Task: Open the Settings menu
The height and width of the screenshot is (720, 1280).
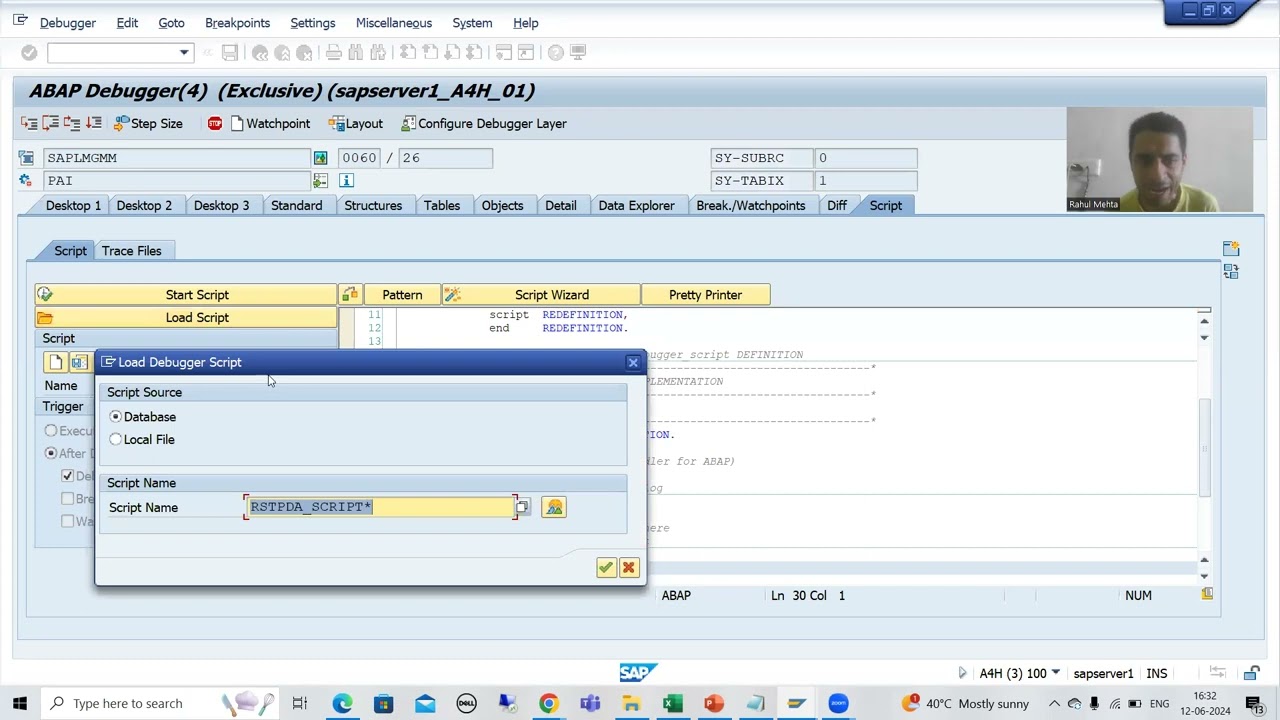Action: [x=313, y=23]
